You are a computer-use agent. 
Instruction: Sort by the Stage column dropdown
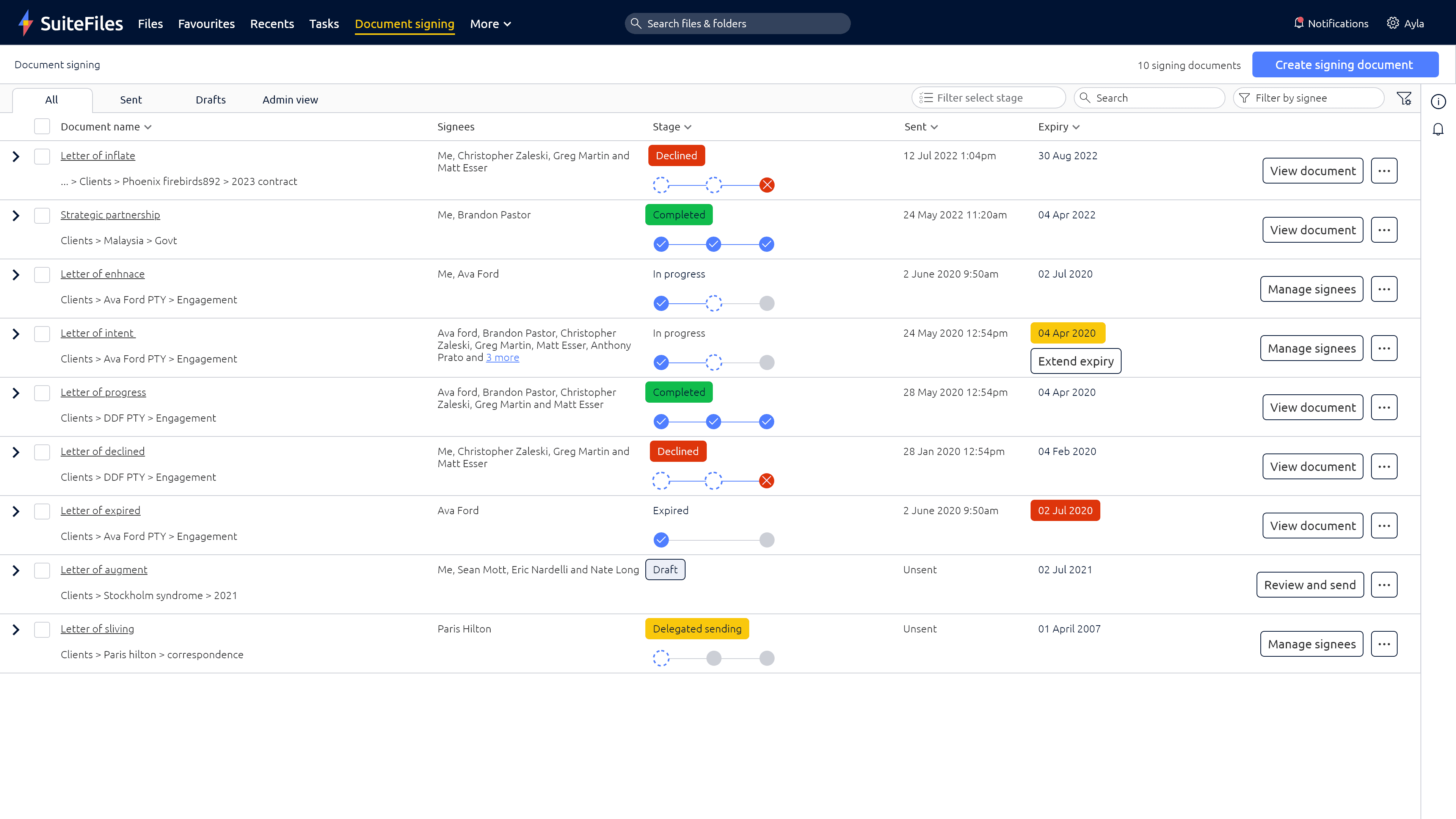tap(672, 127)
